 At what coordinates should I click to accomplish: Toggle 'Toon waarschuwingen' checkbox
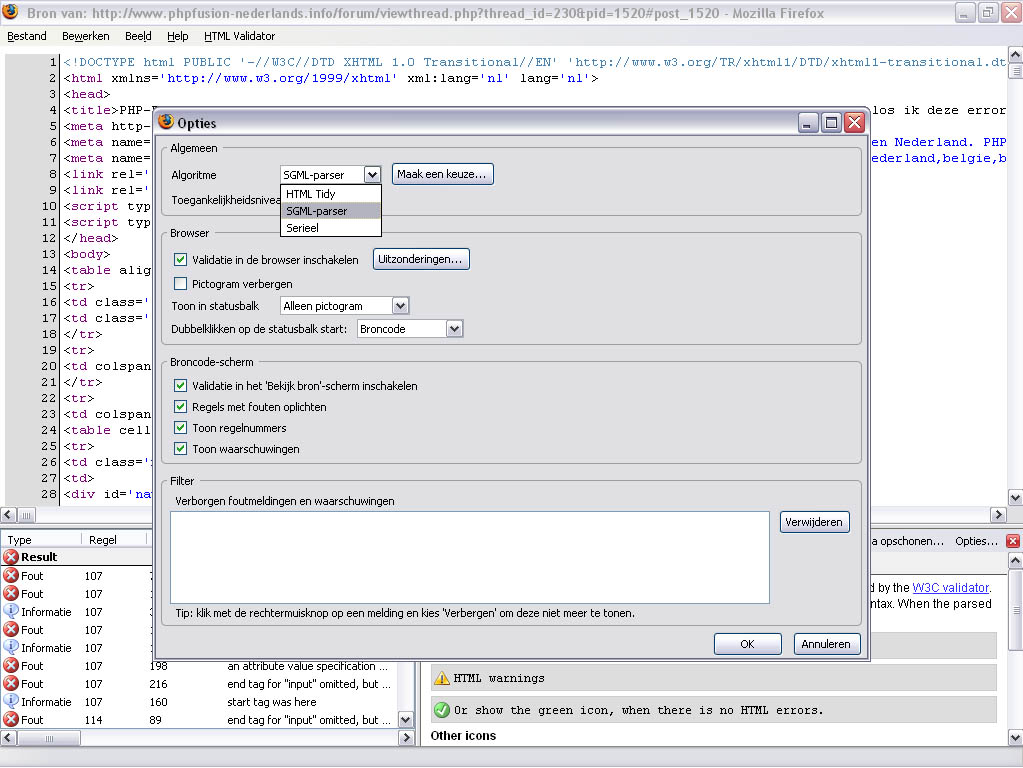click(181, 449)
